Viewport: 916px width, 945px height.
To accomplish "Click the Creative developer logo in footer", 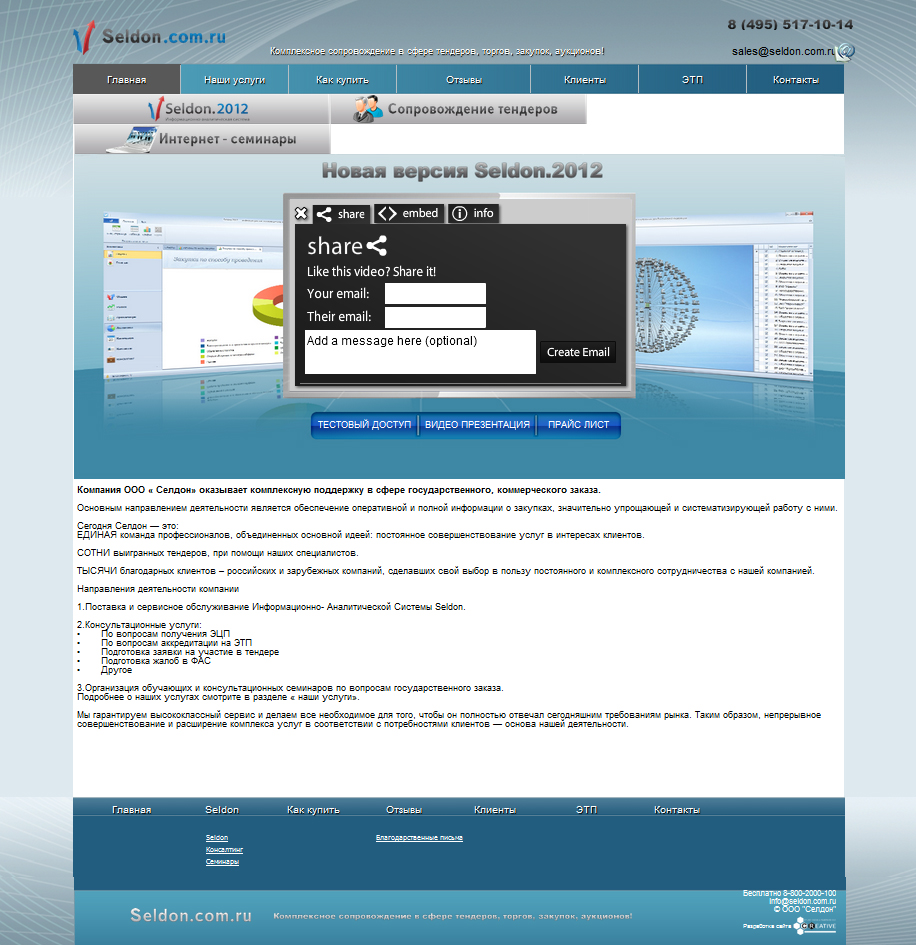I will tap(815, 926).
